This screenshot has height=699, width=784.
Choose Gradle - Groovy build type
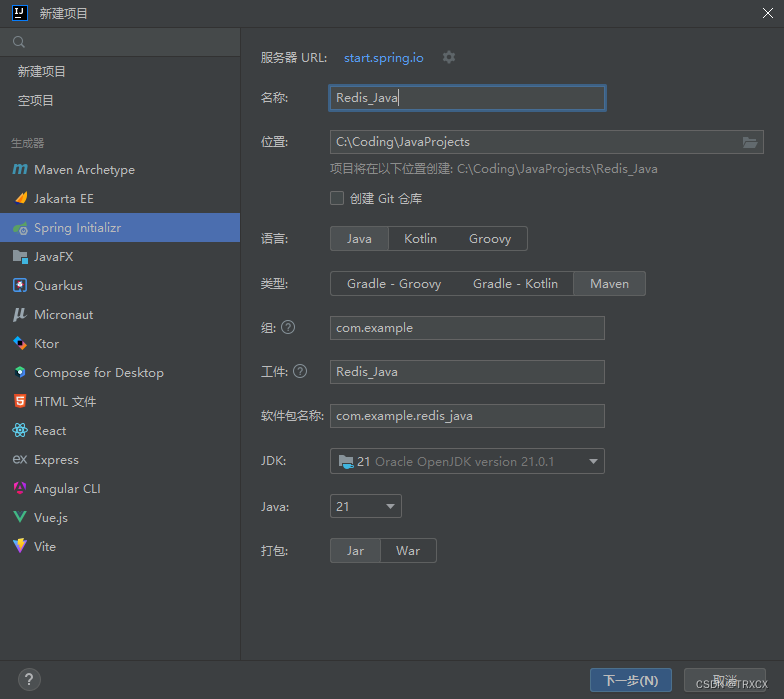[394, 284]
